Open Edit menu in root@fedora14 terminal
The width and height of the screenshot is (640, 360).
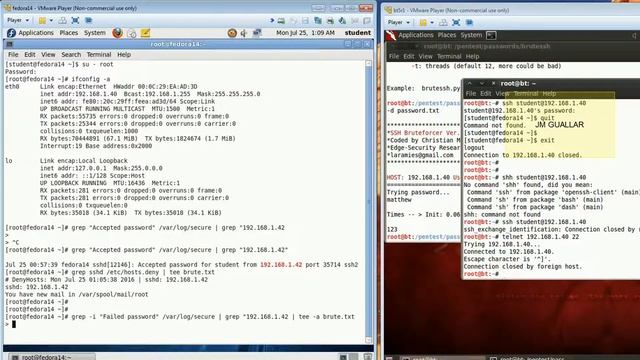tap(29, 54)
